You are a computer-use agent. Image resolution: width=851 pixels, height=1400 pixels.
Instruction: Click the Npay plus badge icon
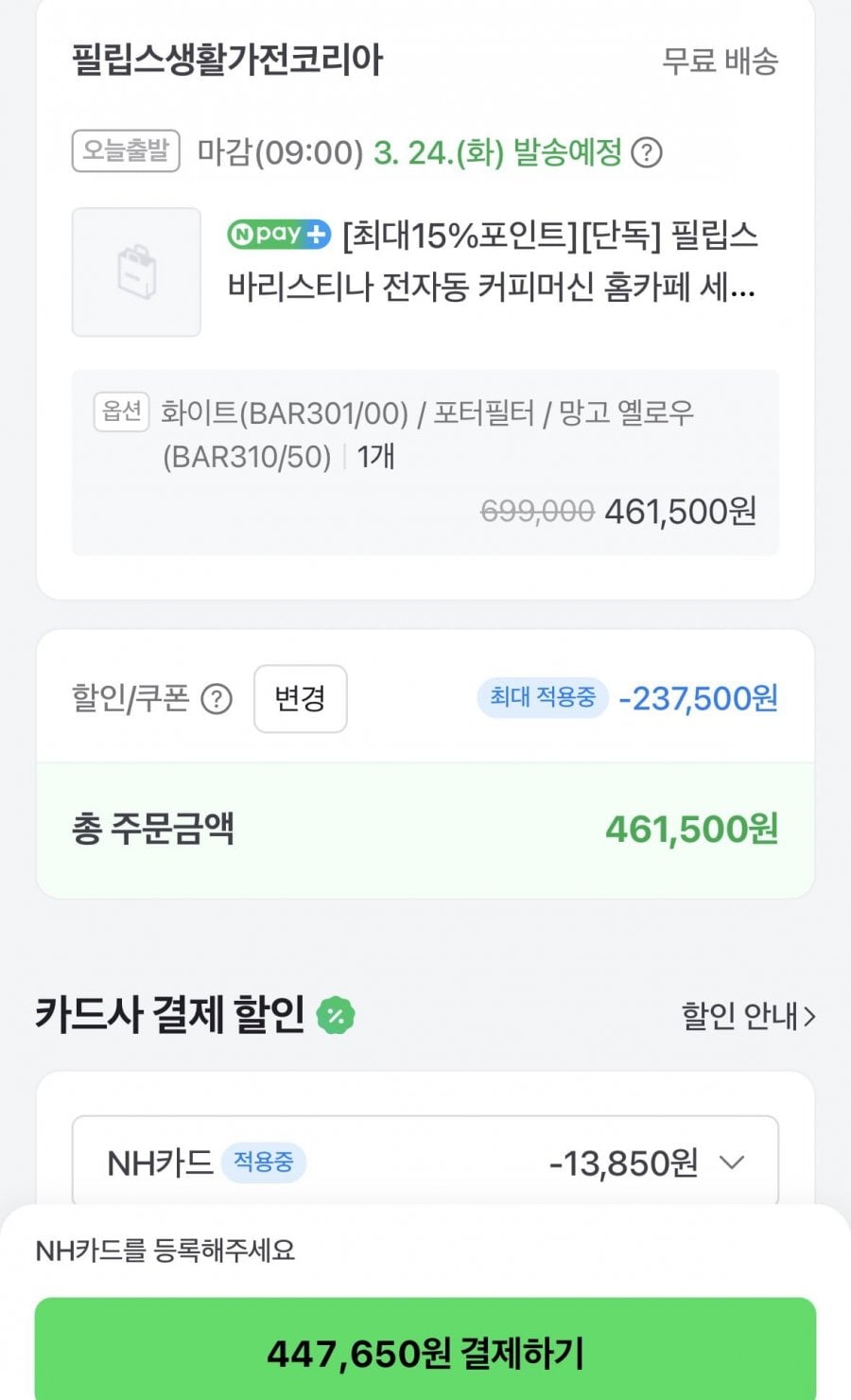click(x=279, y=234)
